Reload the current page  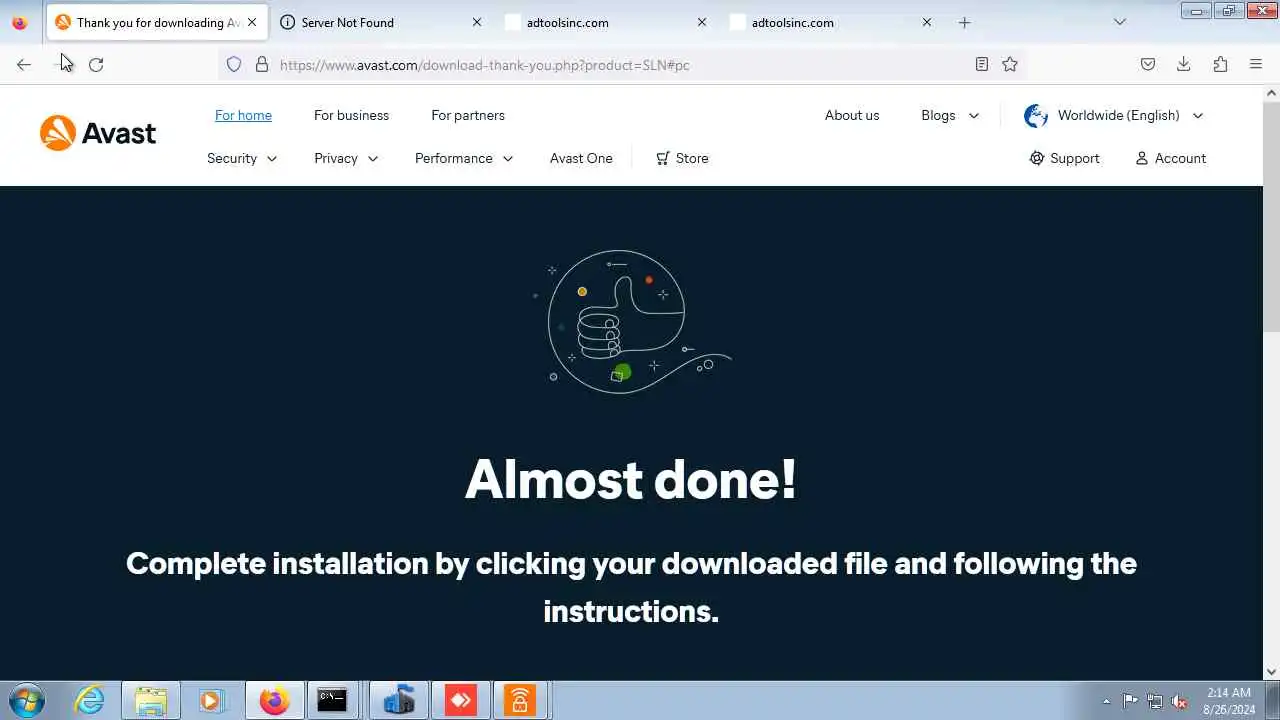pyautogui.click(x=96, y=64)
